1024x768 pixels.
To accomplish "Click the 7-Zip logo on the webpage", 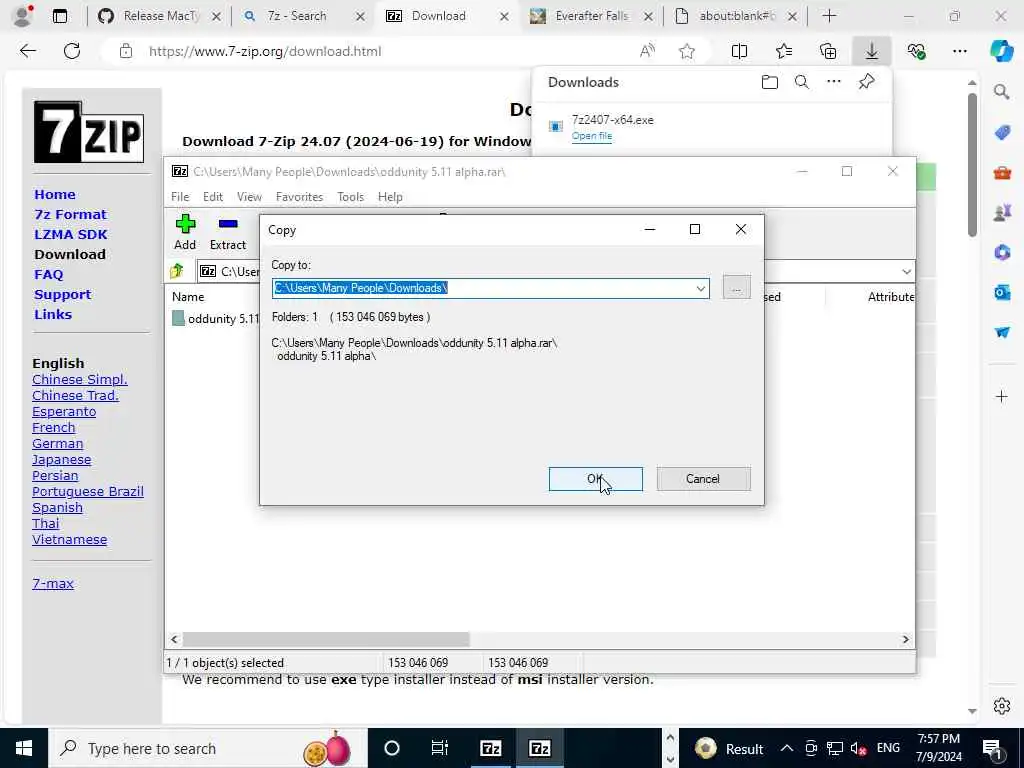I will [x=89, y=132].
